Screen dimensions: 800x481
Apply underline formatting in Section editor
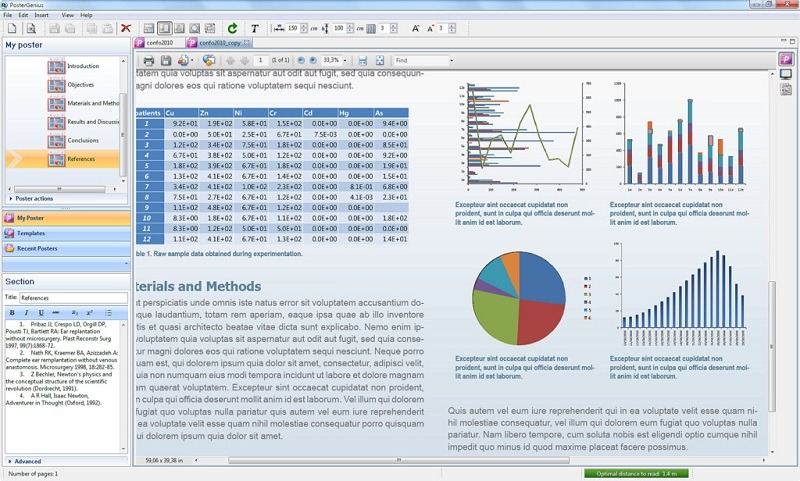pyautogui.click(x=41, y=313)
